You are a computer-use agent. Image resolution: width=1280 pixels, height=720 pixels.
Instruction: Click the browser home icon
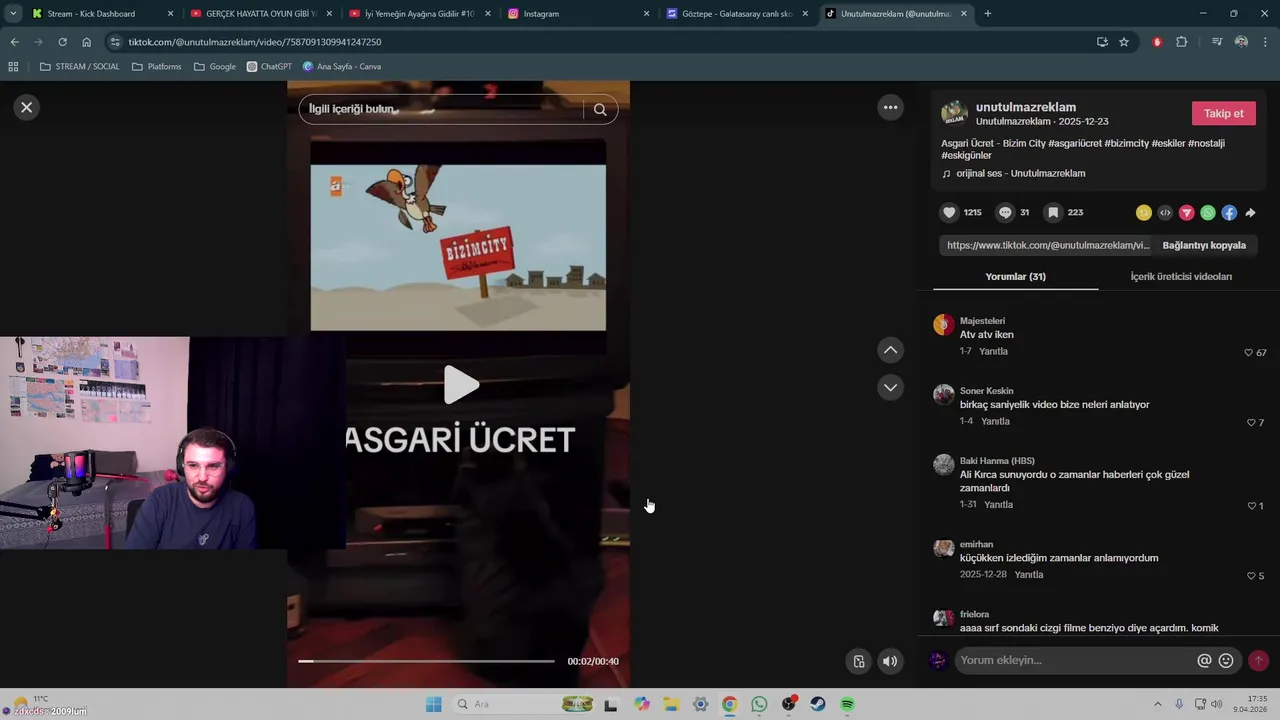coord(86,42)
